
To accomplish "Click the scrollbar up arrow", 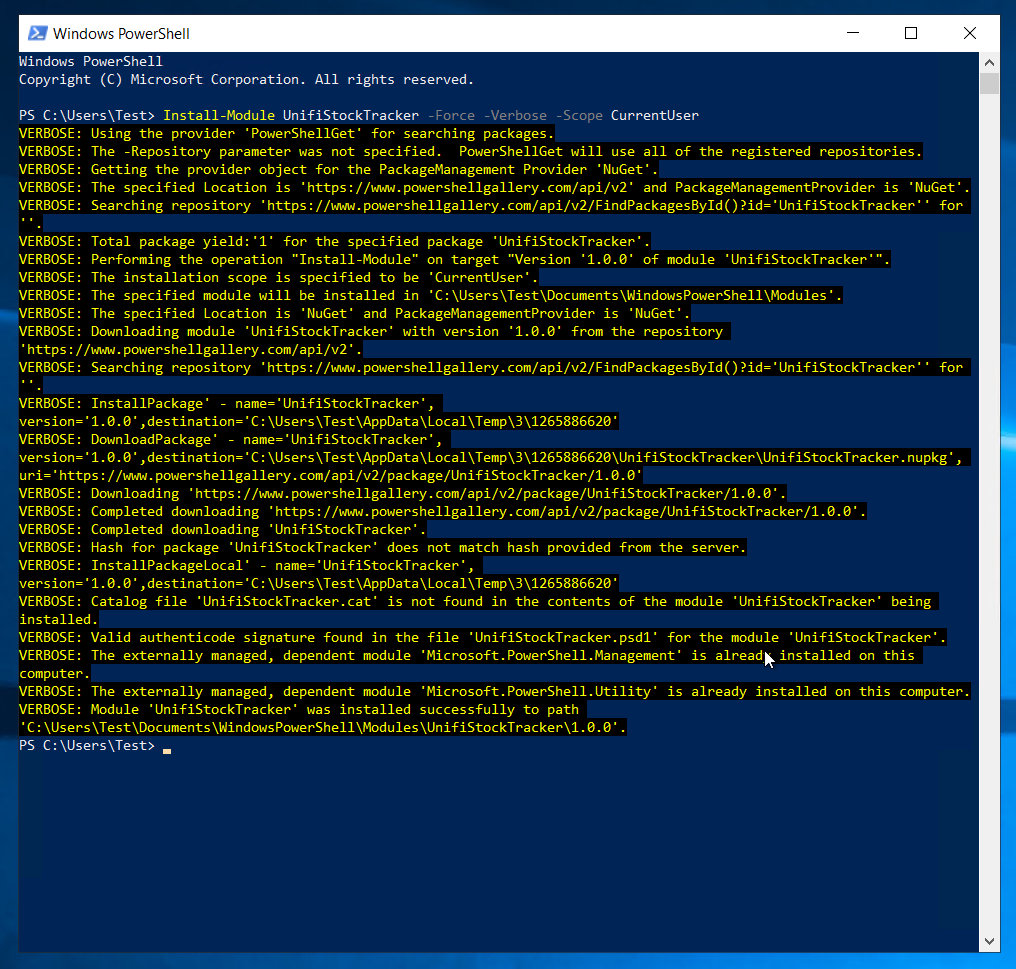I will [989, 62].
